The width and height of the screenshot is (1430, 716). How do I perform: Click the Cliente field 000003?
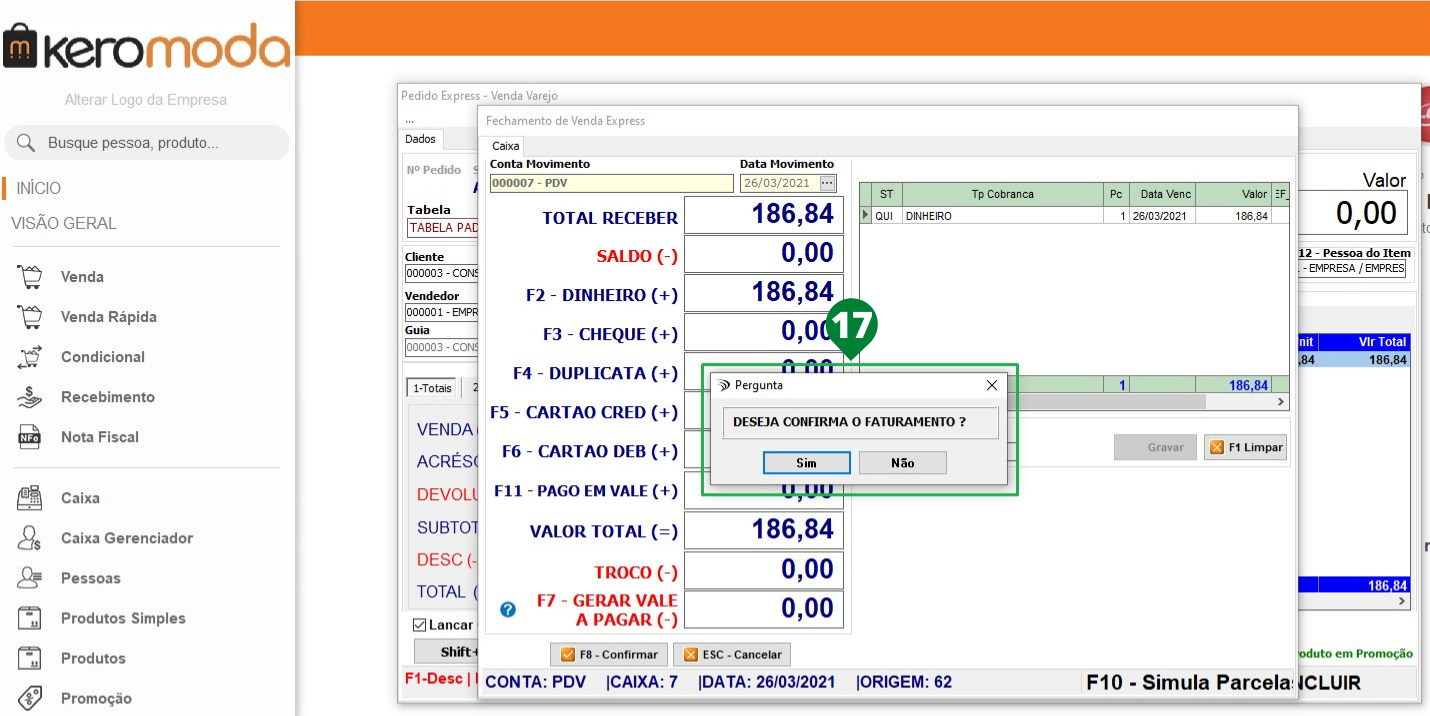coord(442,274)
